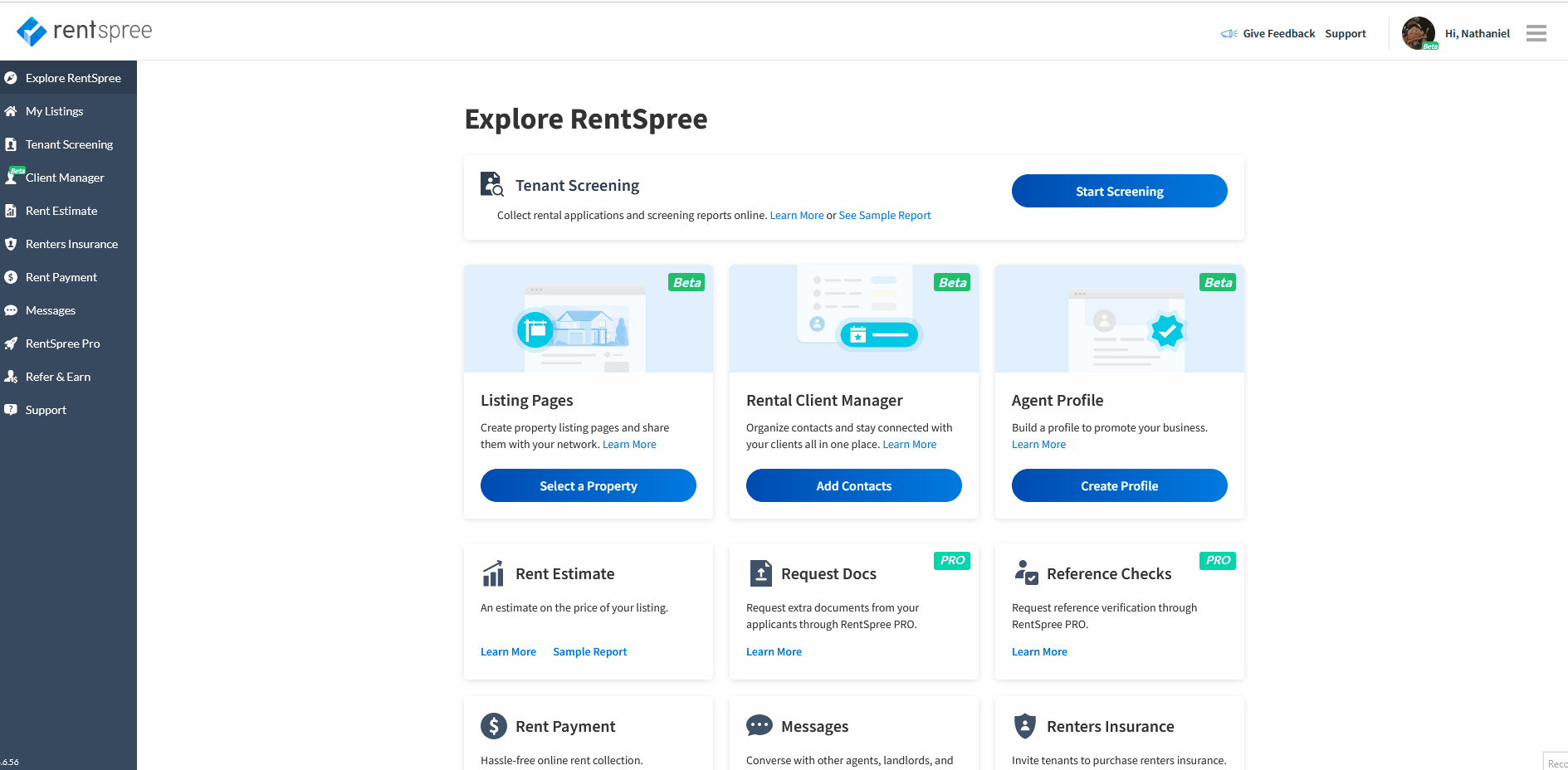Open the hamburger menu

(x=1536, y=33)
